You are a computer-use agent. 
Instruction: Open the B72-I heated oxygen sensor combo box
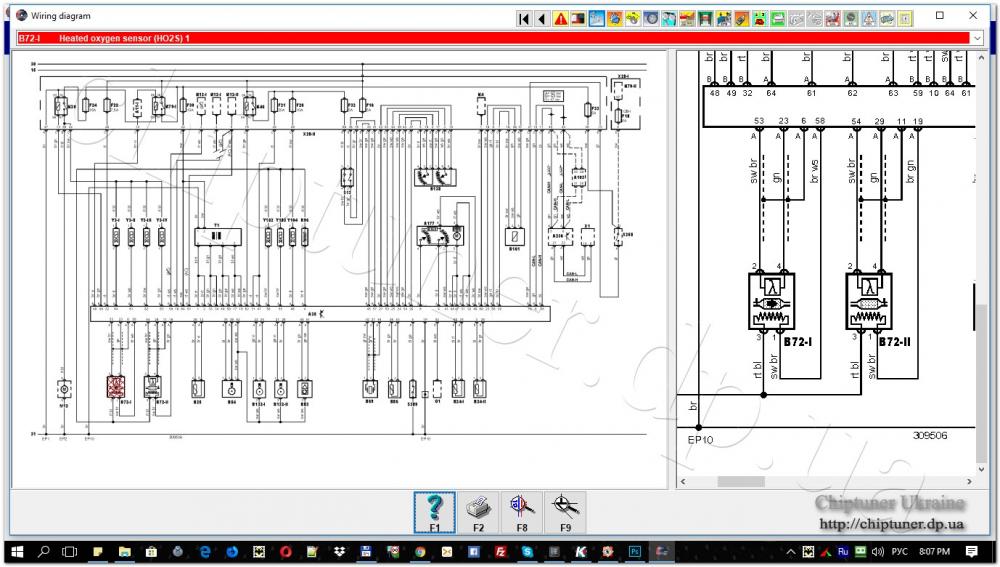pos(500,38)
